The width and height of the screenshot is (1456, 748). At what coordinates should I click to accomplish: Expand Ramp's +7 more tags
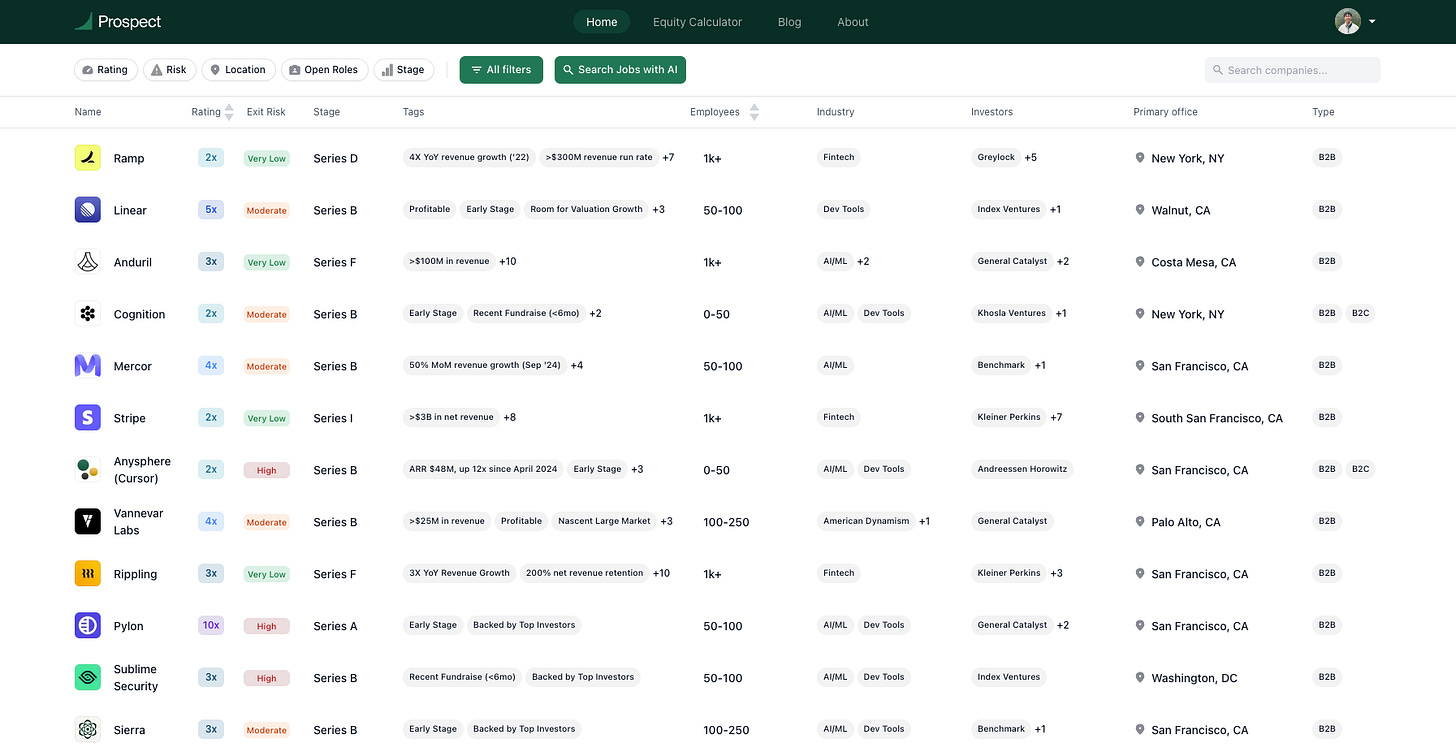point(668,157)
